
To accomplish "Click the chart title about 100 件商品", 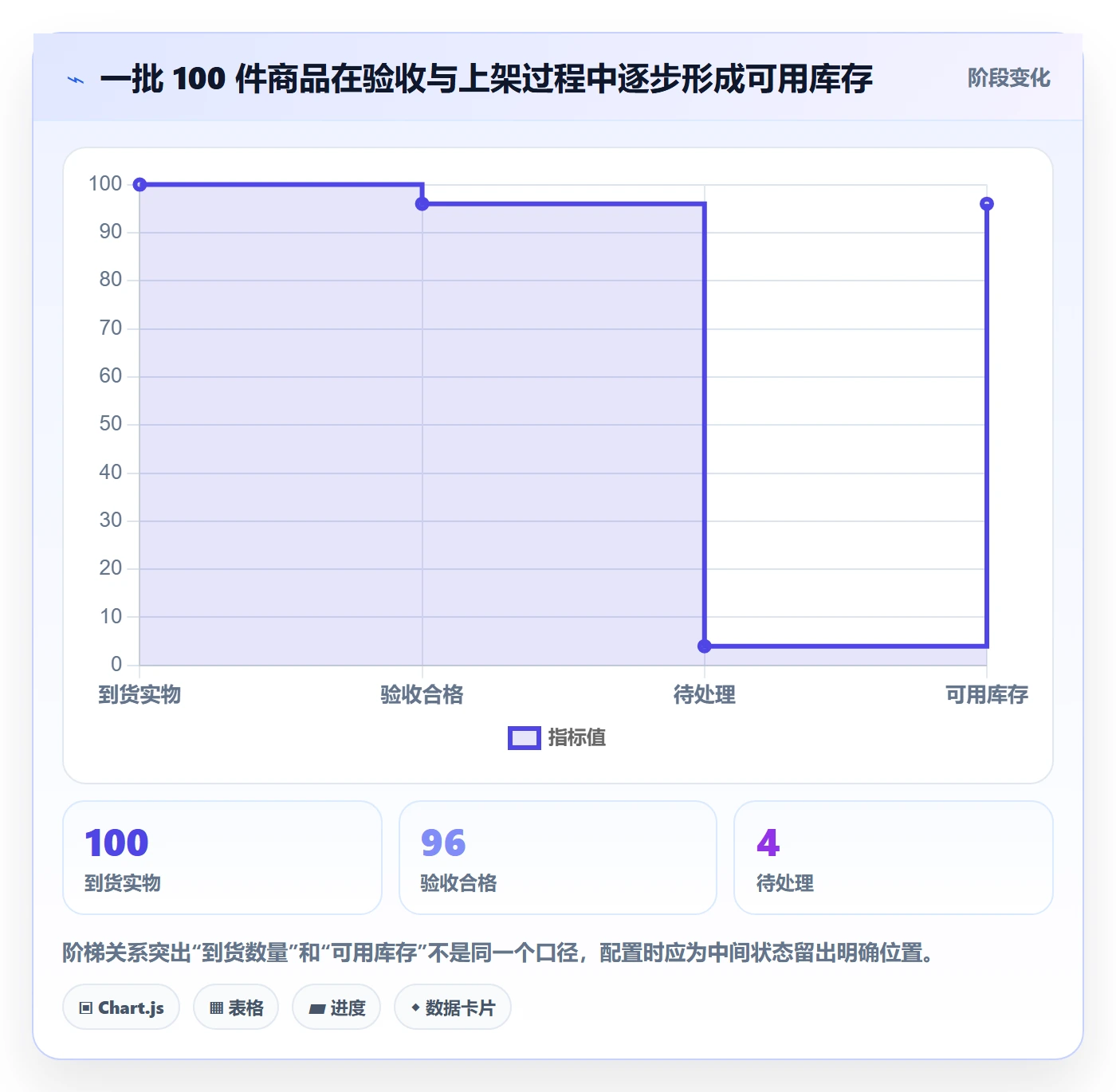I will coord(486,79).
